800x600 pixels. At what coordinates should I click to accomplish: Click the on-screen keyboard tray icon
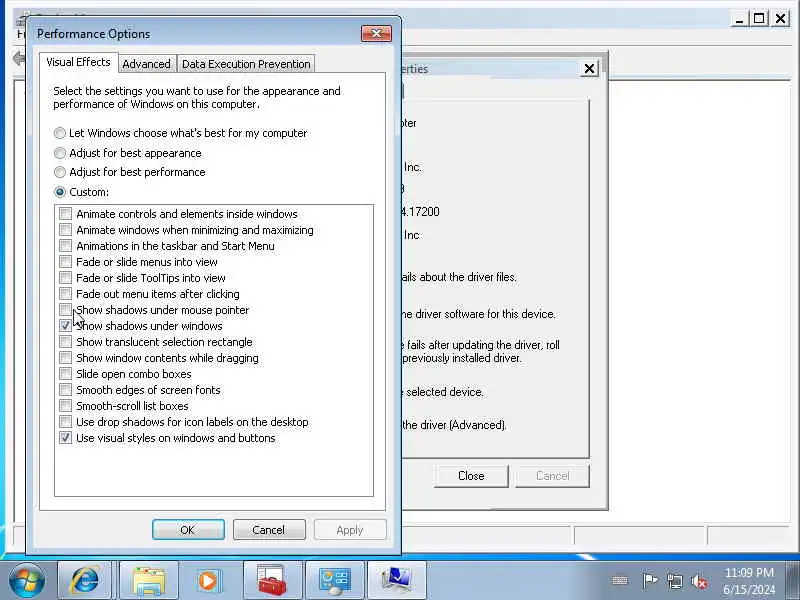point(619,581)
